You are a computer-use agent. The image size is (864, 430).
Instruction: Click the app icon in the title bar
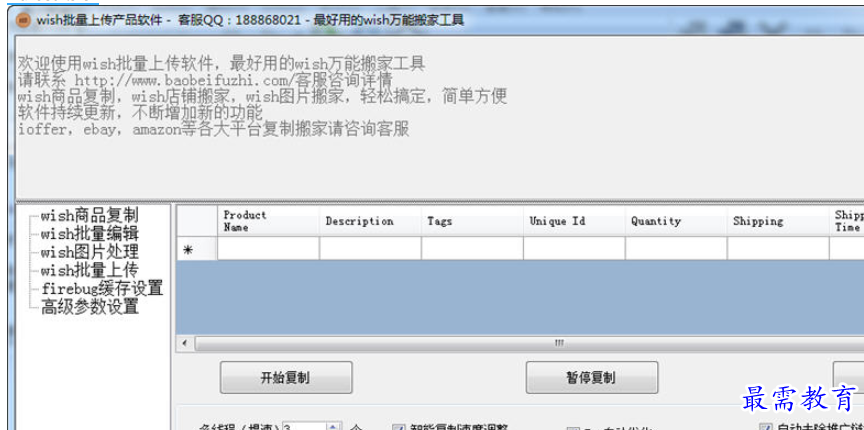[24, 20]
